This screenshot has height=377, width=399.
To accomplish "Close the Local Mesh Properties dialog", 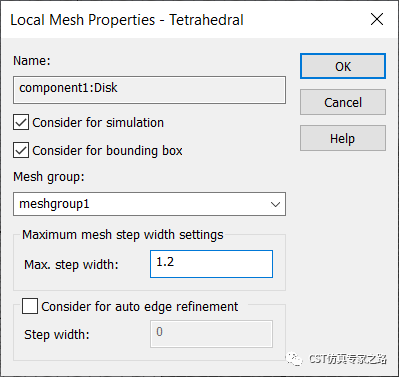I will click(x=377, y=19).
